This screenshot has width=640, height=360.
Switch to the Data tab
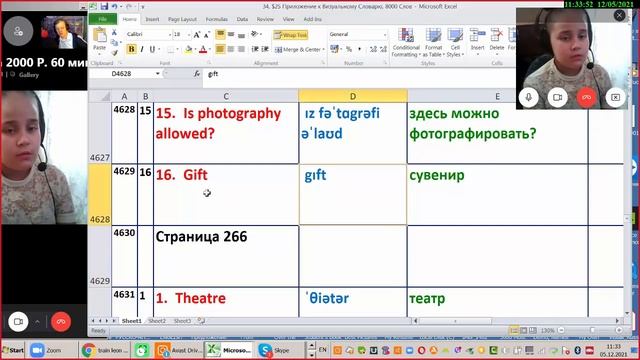(x=242, y=19)
